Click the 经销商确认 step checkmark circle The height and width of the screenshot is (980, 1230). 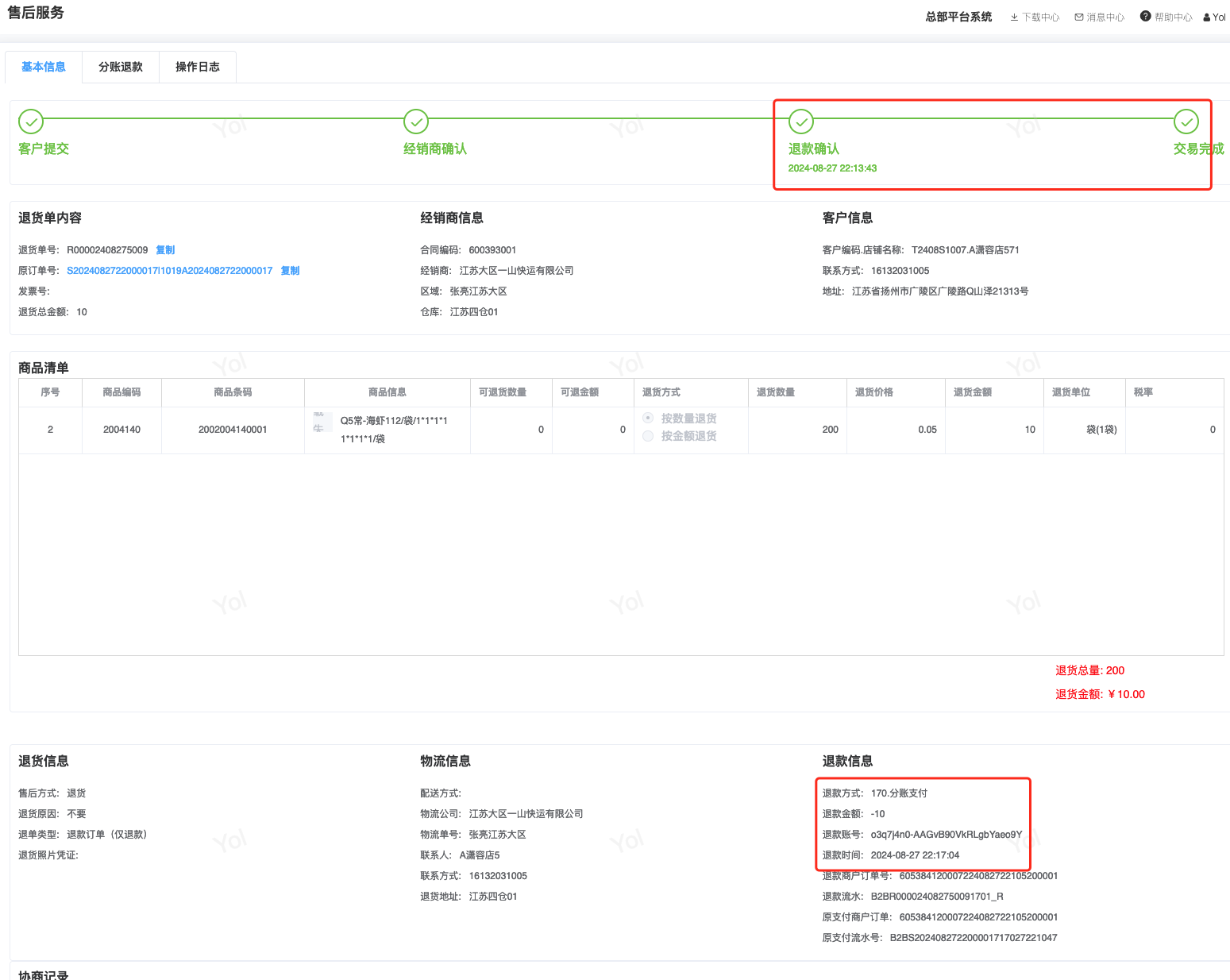[x=416, y=122]
